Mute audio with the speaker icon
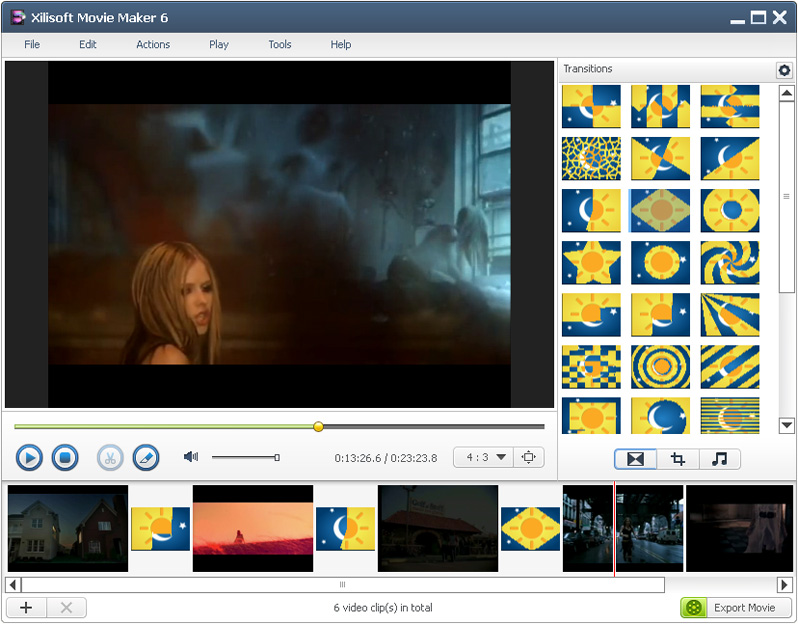This screenshot has height=624, width=798. coord(191,457)
